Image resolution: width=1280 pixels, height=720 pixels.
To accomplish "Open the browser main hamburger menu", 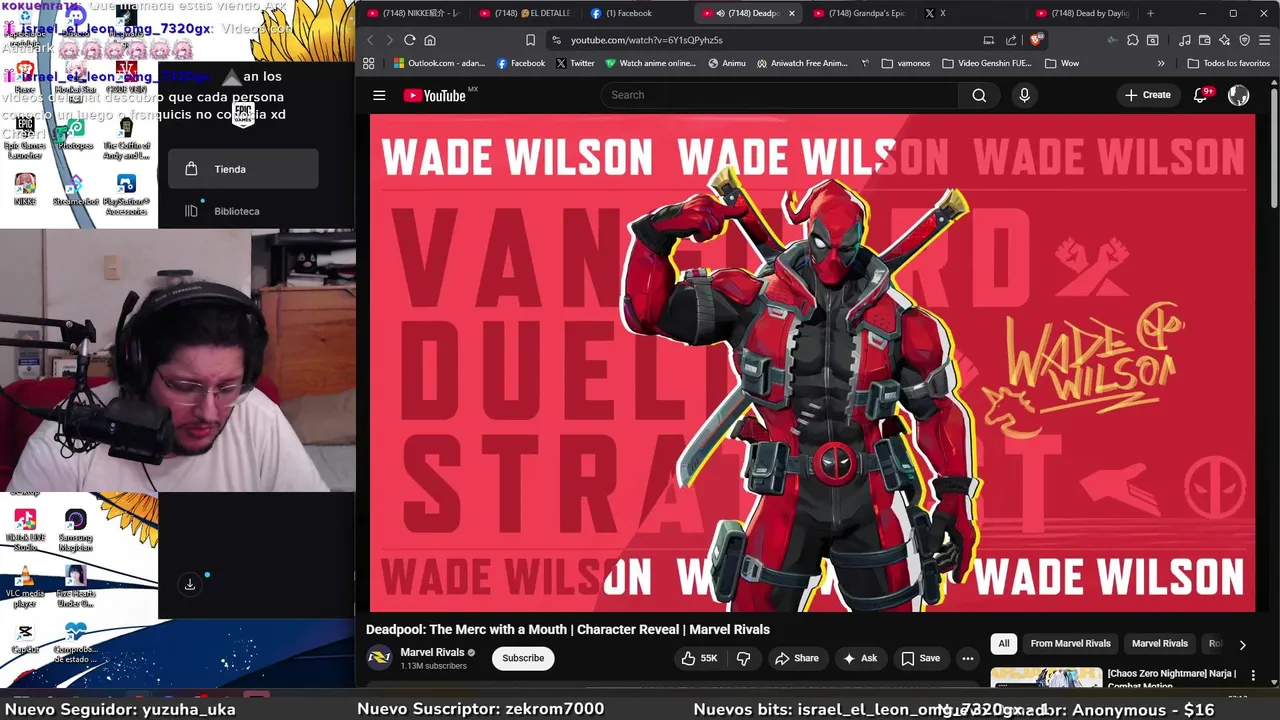I will (1265, 40).
